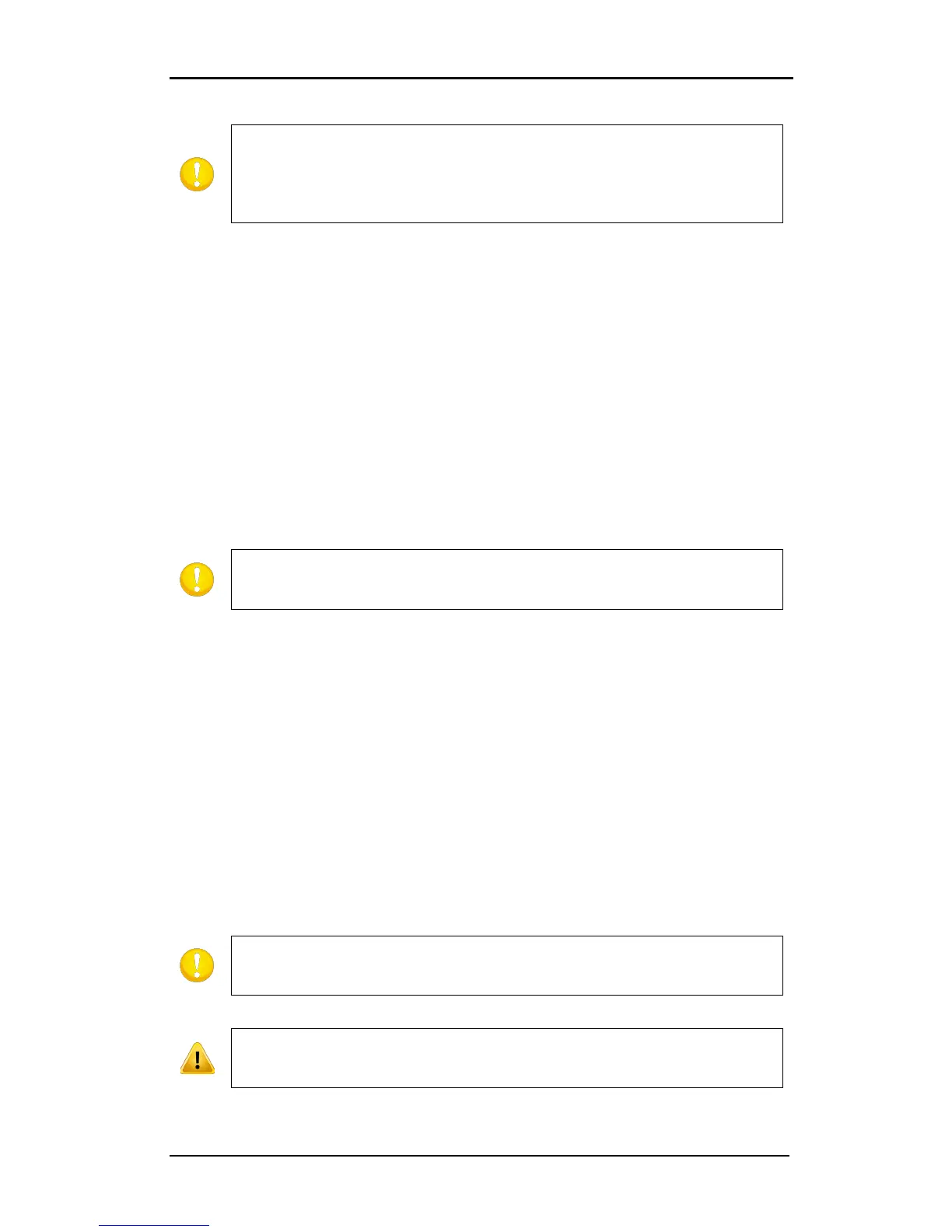The height and width of the screenshot is (1232, 952).
Task: Click the left end of the footer rule
Action: pyautogui.click(x=174, y=1156)
